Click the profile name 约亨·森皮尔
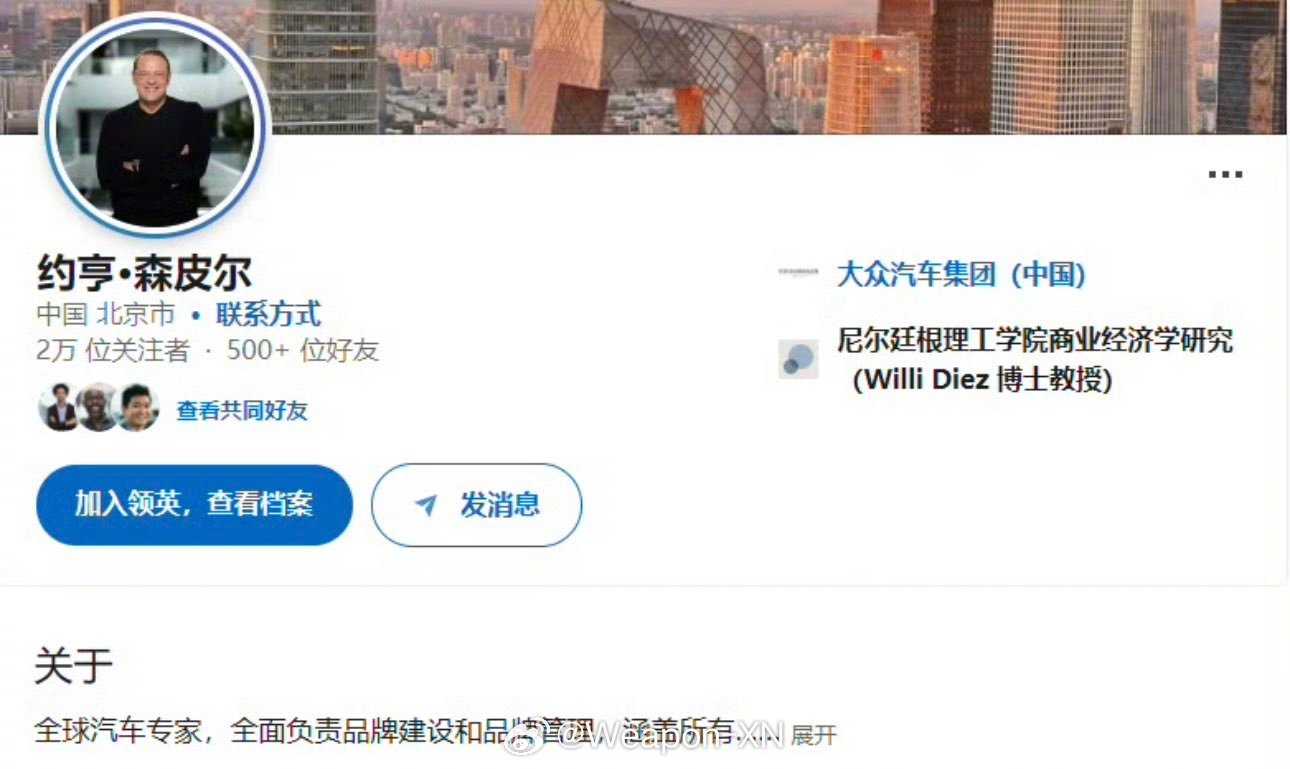Screen dimensions: 1290x769 pyautogui.click(x=144, y=272)
